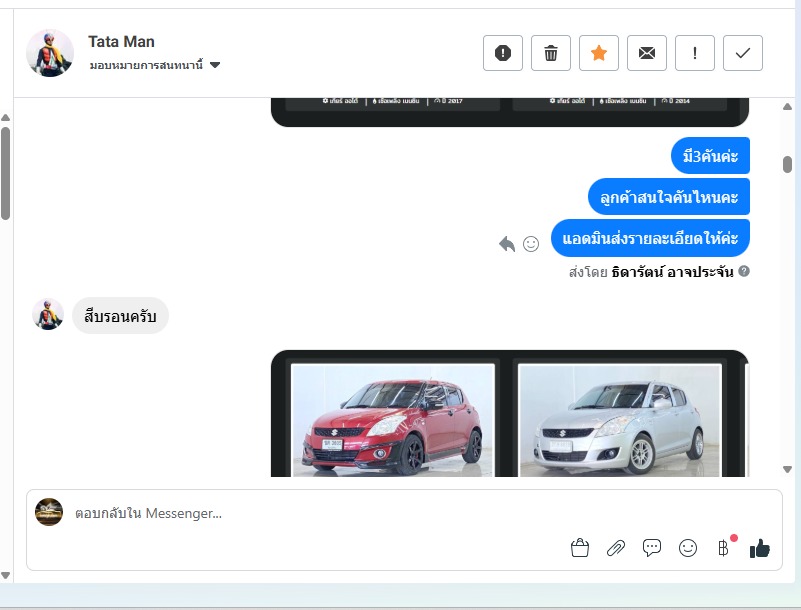Open the shopping bag products icon
The width and height of the screenshot is (801, 610).
point(580,548)
